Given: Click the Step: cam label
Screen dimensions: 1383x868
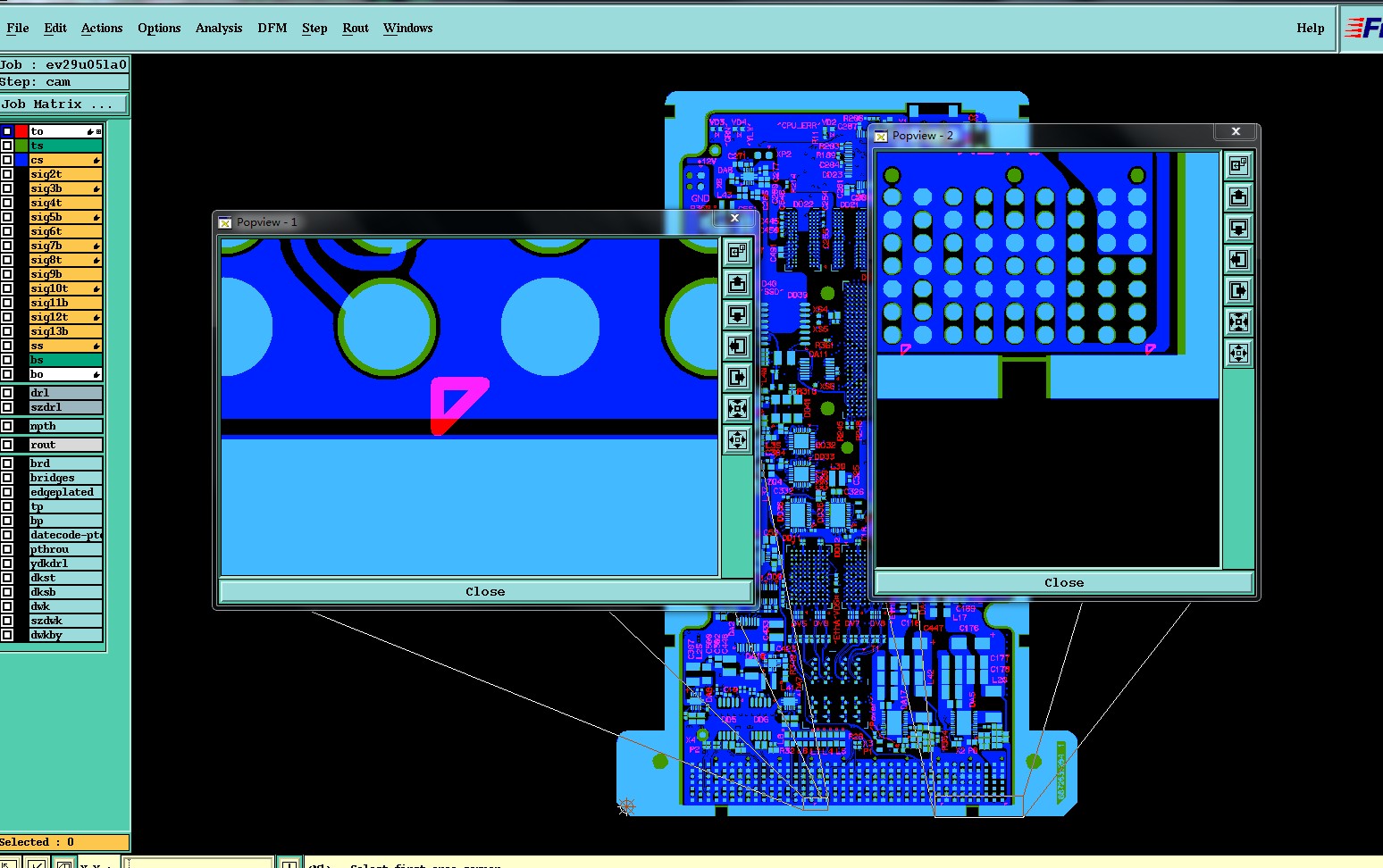Looking at the screenshot, I should pos(64,81).
